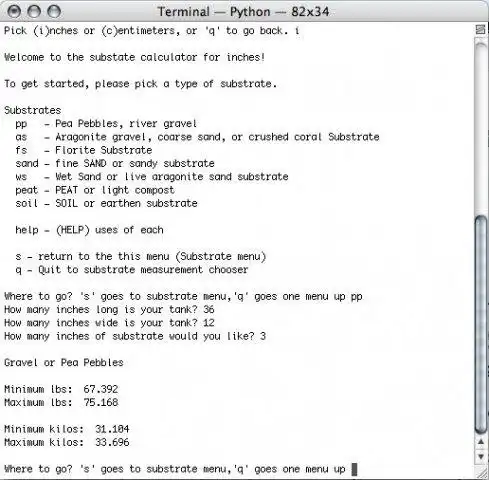
Task: Click 'To get started, please pick a type'
Action: [x=140, y=84]
